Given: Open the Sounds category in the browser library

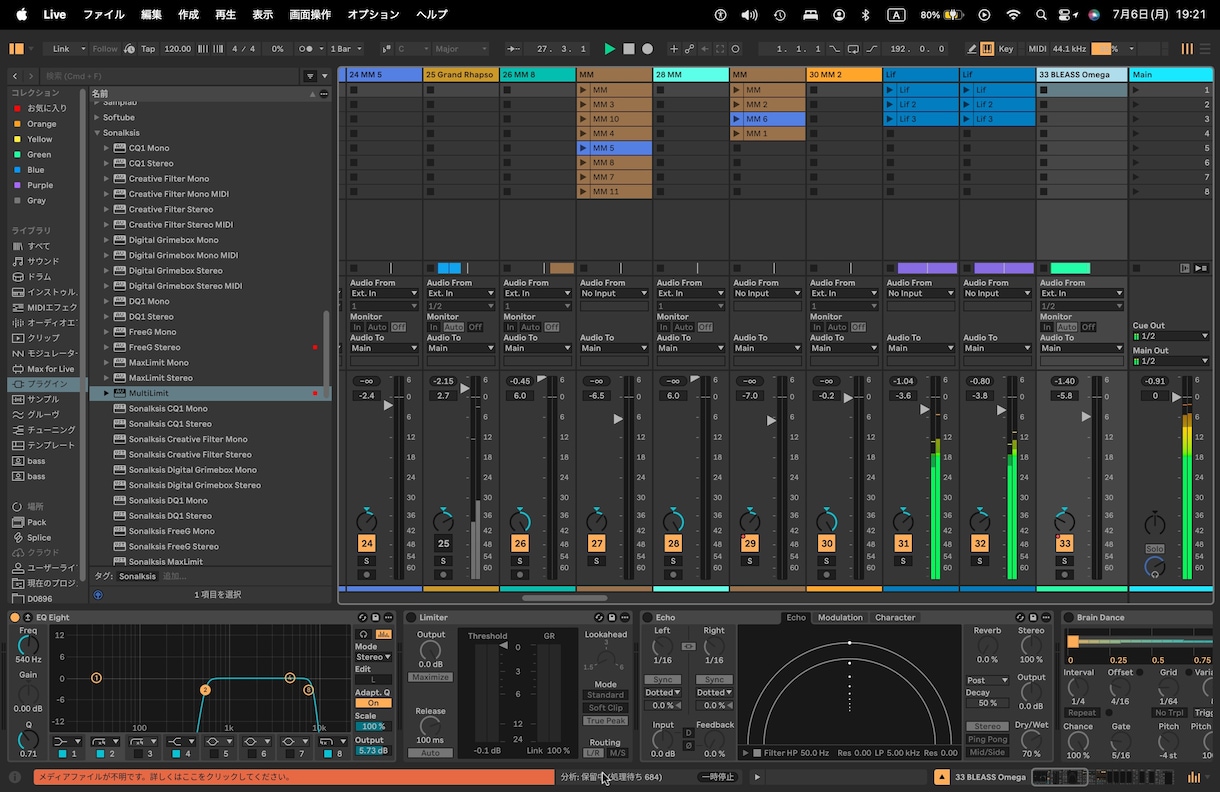Looking at the screenshot, I should pyautogui.click(x=43, y=261).
